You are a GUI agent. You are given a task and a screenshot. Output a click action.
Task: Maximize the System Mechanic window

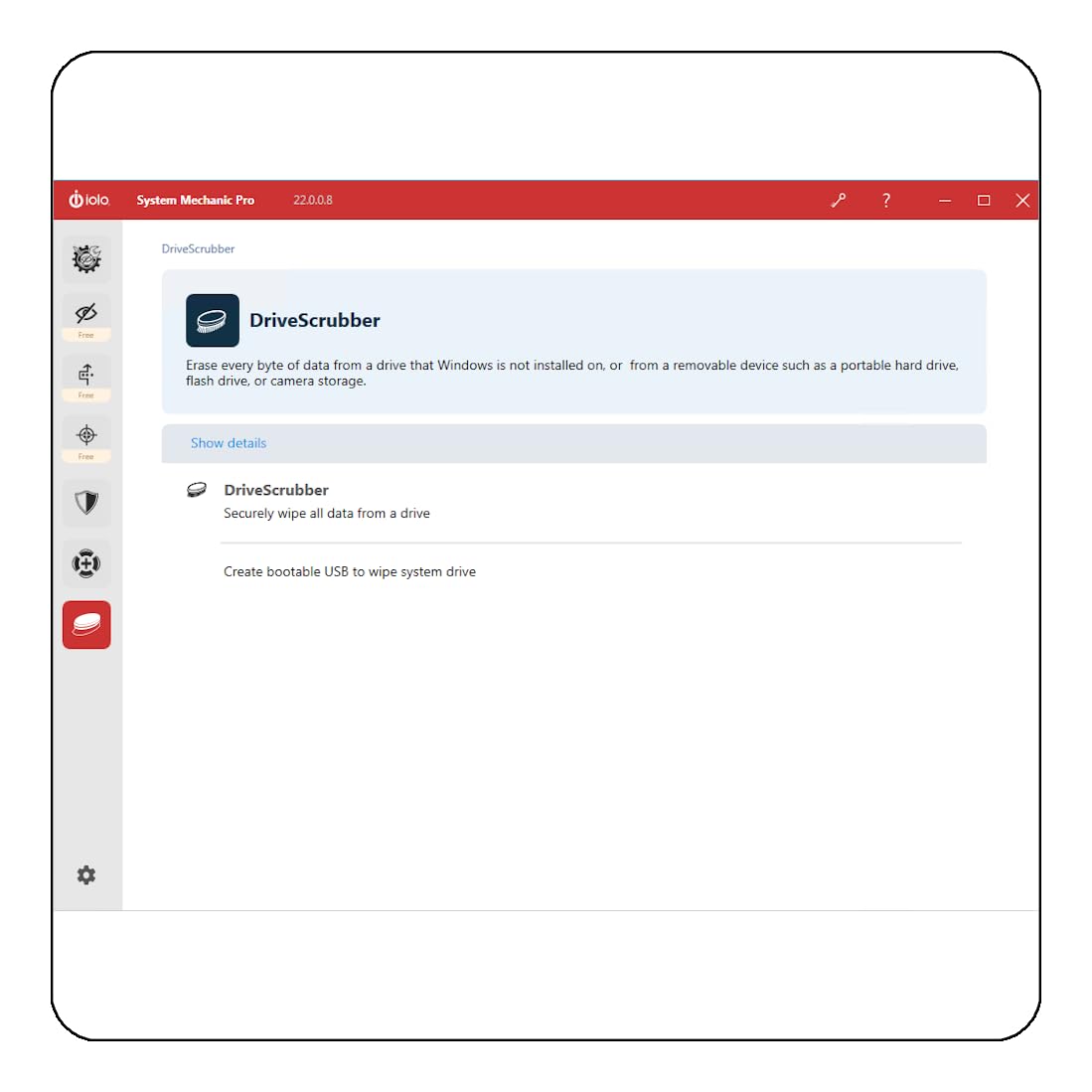click(984, 201)
